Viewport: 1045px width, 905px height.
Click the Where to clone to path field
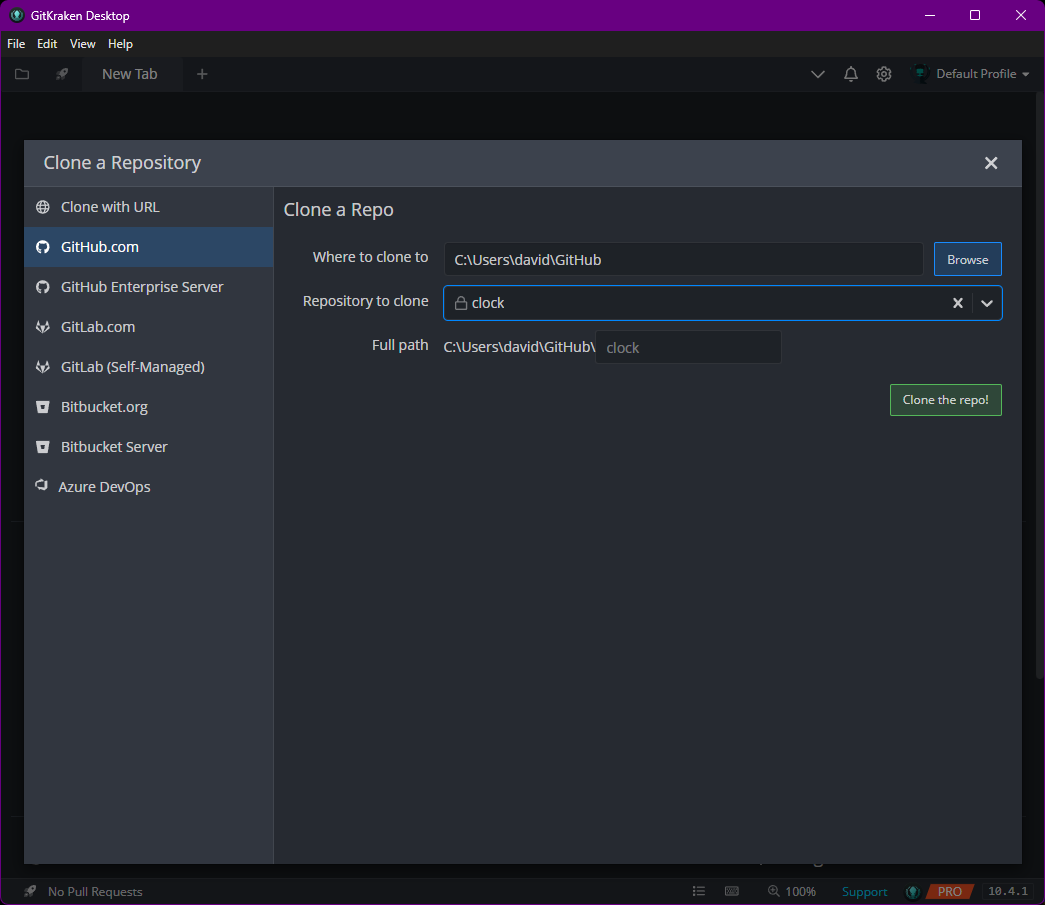(x=683, y=259)
